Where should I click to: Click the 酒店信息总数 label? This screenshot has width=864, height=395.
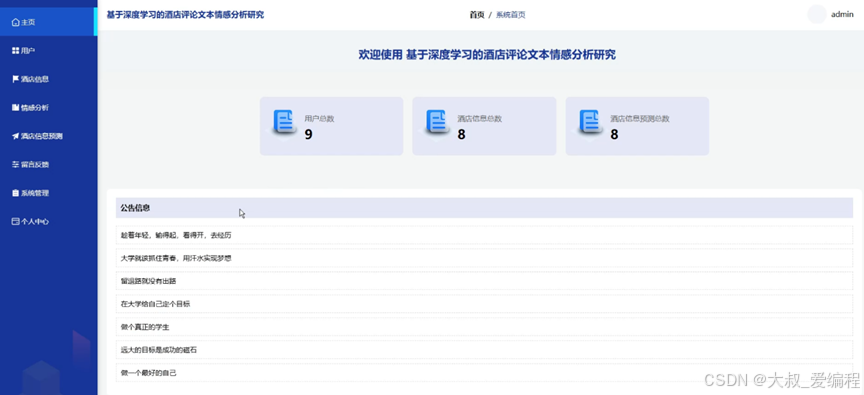click(x=479, y=118)
